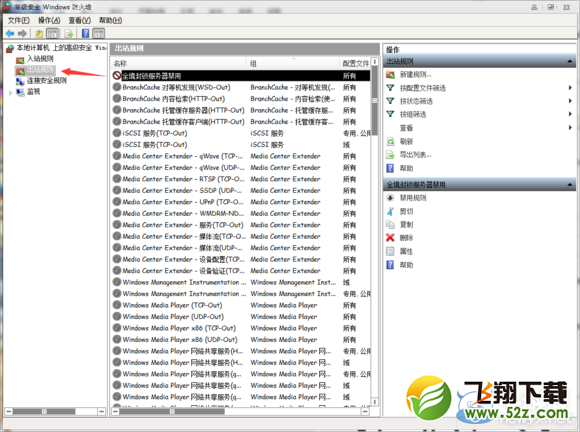Click 按配置文件筛选 filter icon
This screenshot has height=432, width=580.
(x=390, y=88)
